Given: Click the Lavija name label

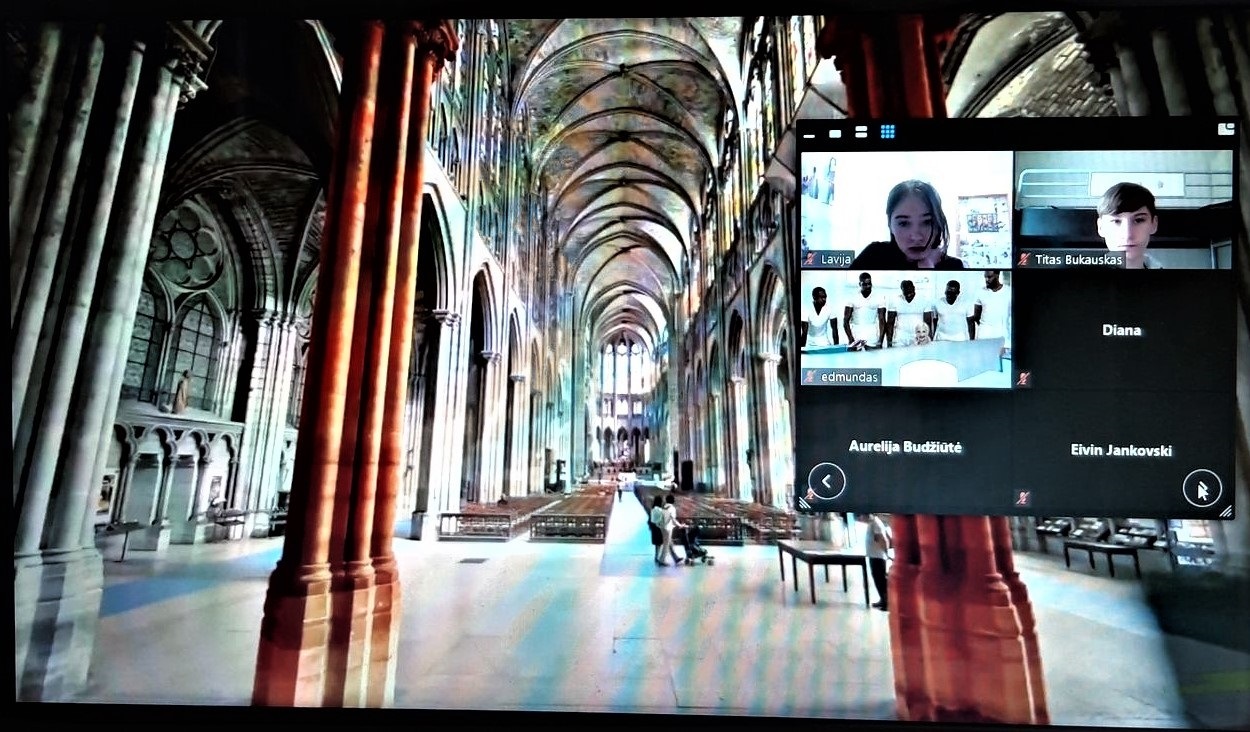Looking at the screenshot, I should [834, 259].
